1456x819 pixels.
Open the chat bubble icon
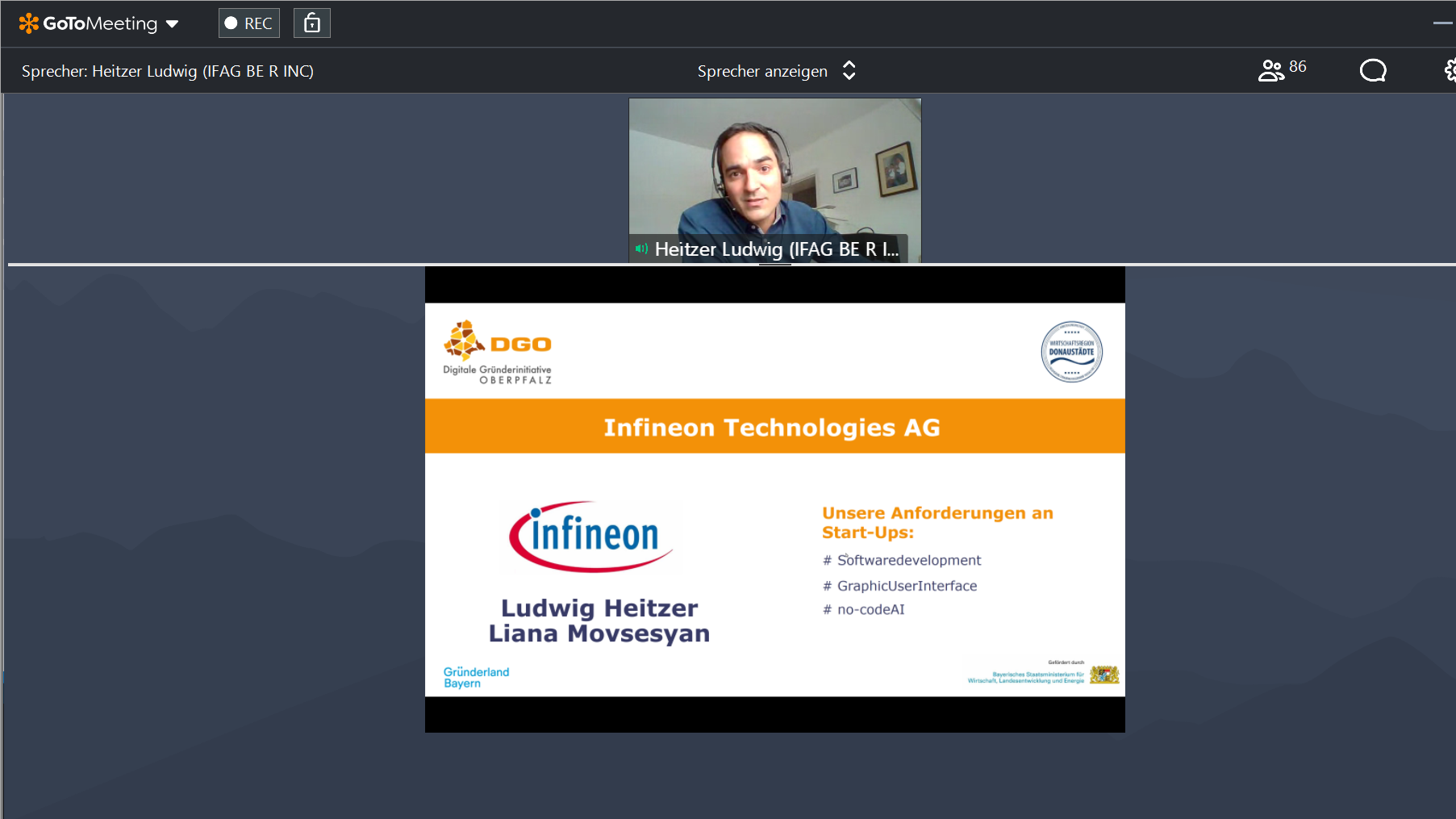pyautogui.click(x=1373, y=71)
